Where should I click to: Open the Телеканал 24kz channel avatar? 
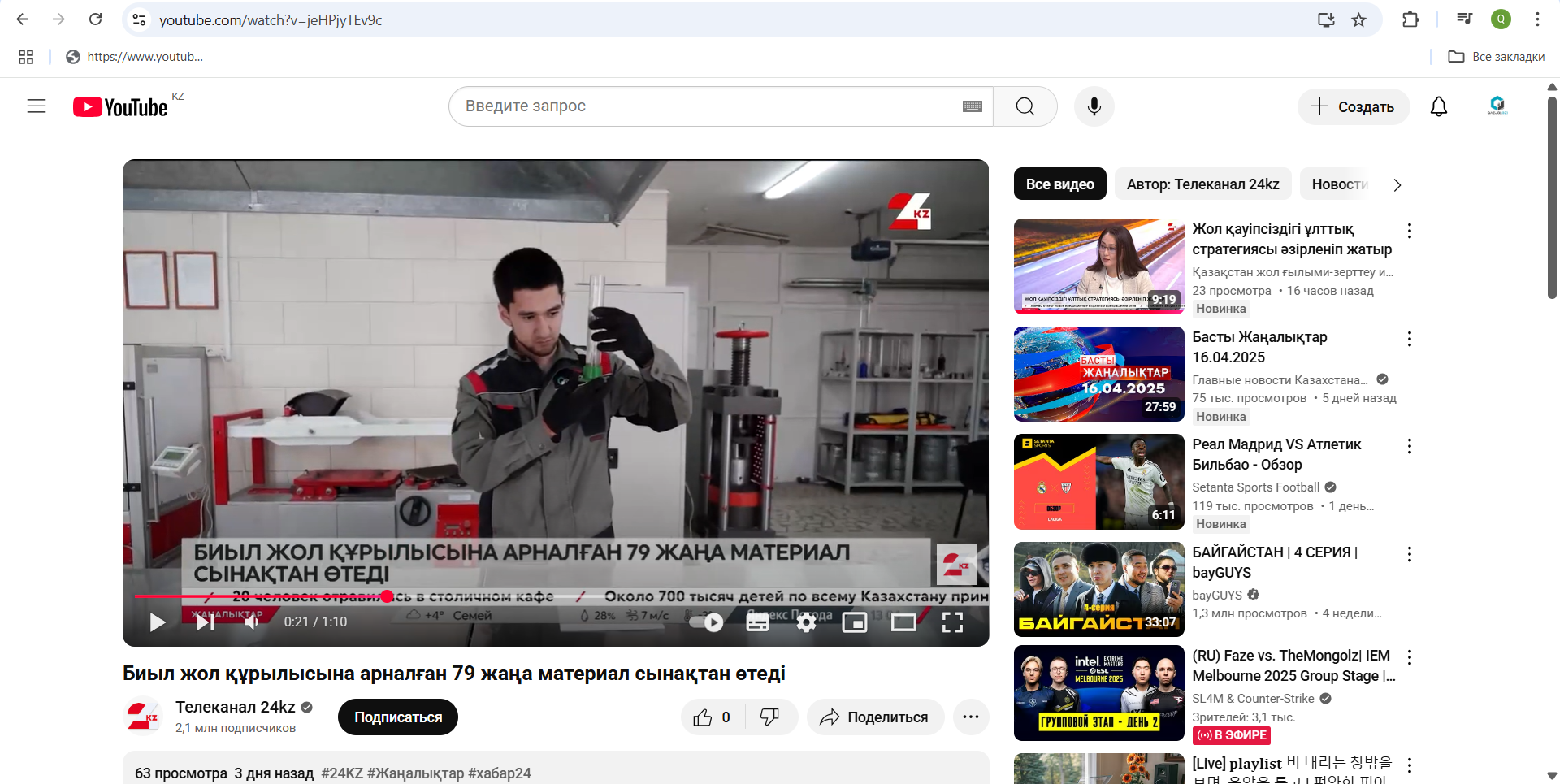point(143,716)
